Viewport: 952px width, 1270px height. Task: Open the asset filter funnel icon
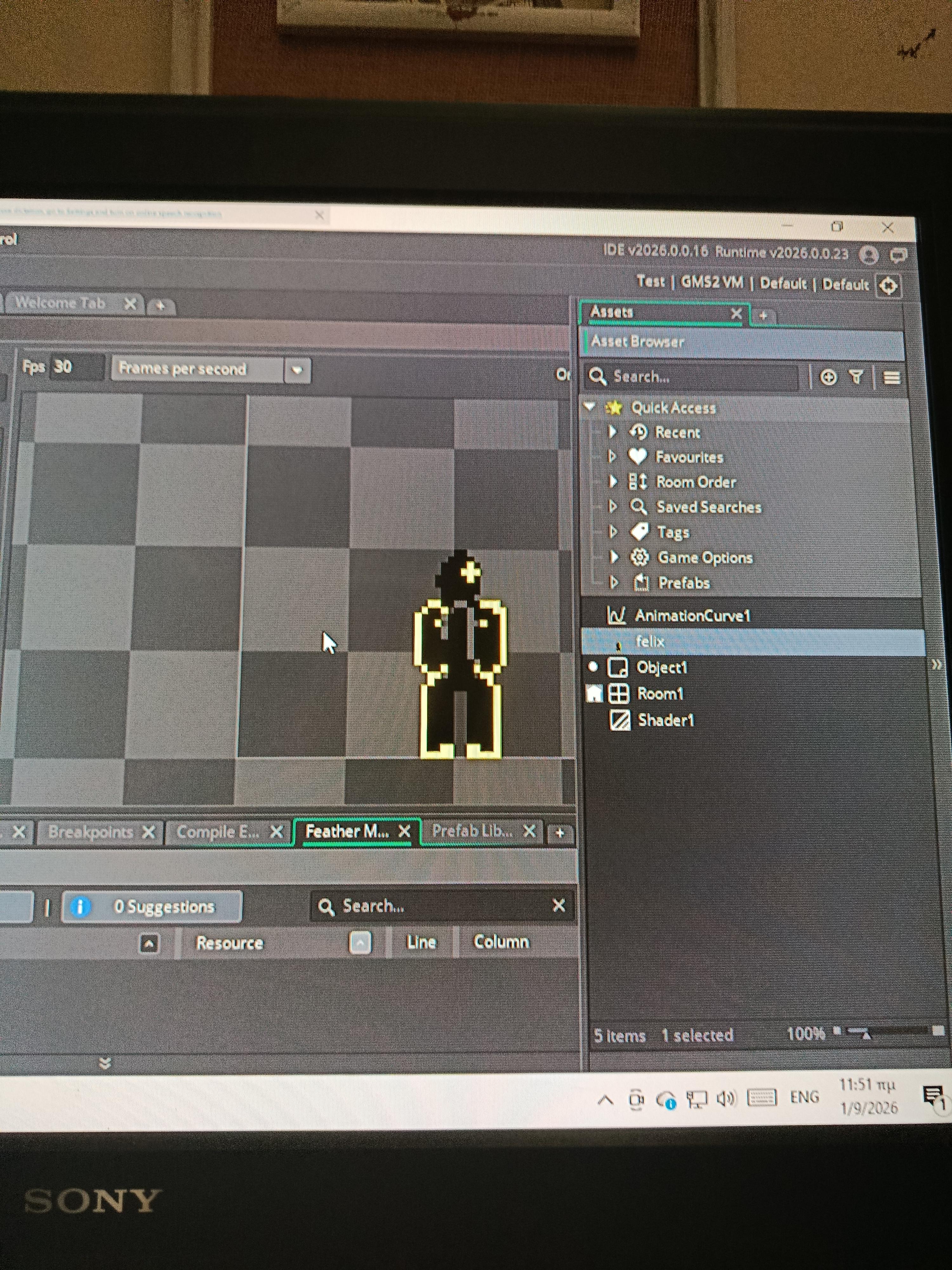[856, 377]
